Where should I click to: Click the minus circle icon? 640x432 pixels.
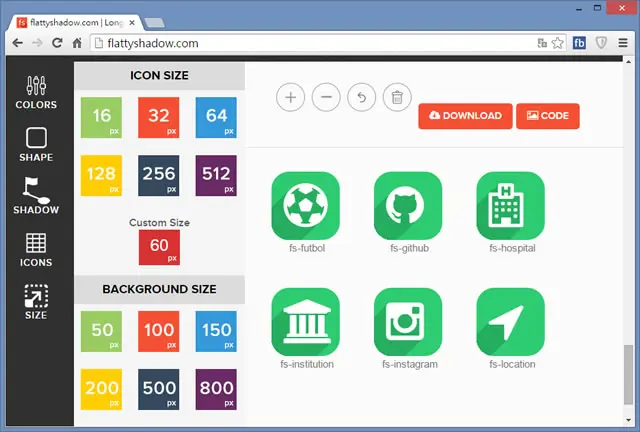pyautogui.click(x=326, y=97)
